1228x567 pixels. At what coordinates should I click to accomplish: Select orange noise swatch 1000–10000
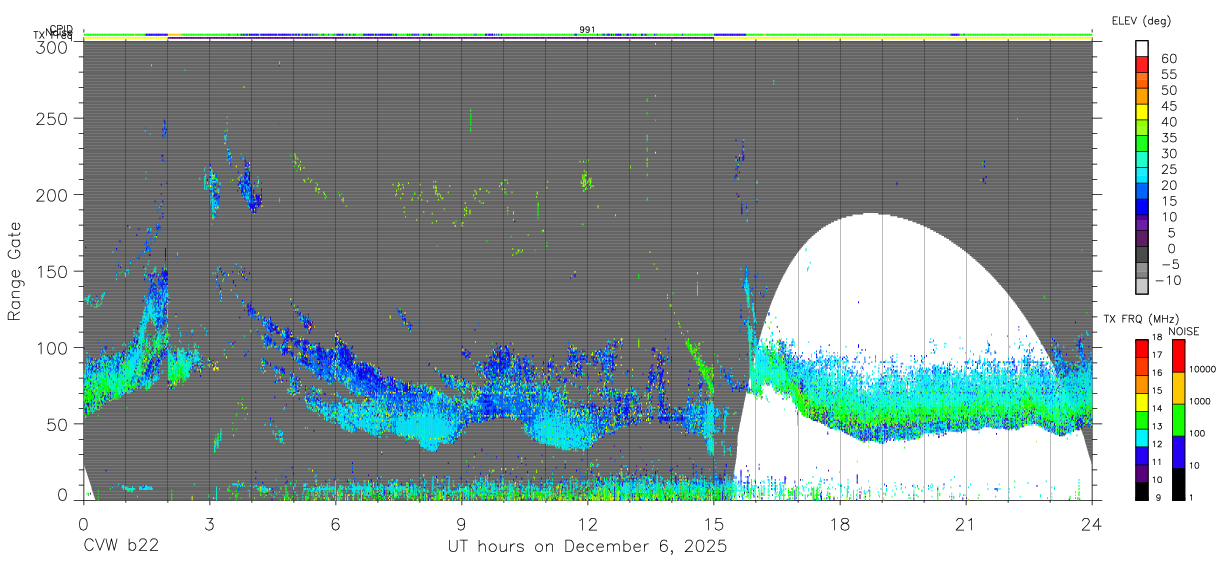coord(1178,388)
